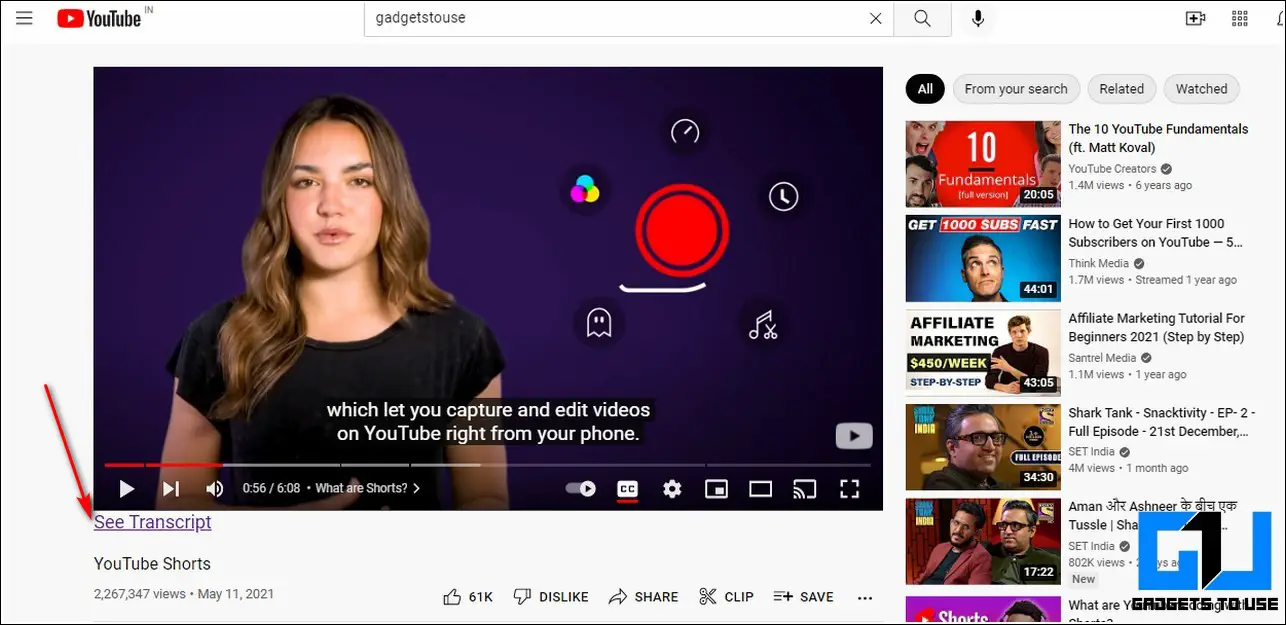Screen dimensions: 1286x625
Task: Visit YouTube Creators channel
Action: click(x=1112, y=169)
